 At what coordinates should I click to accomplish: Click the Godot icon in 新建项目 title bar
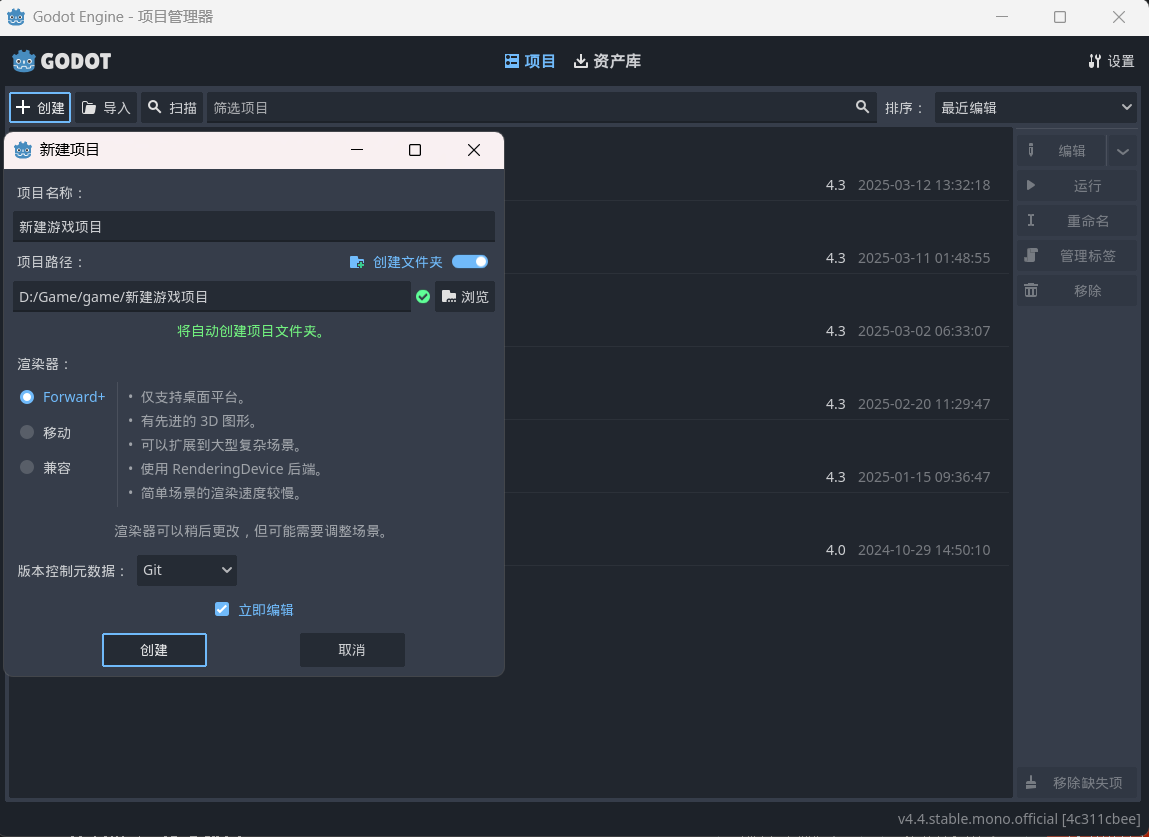(x=23, y=150)
